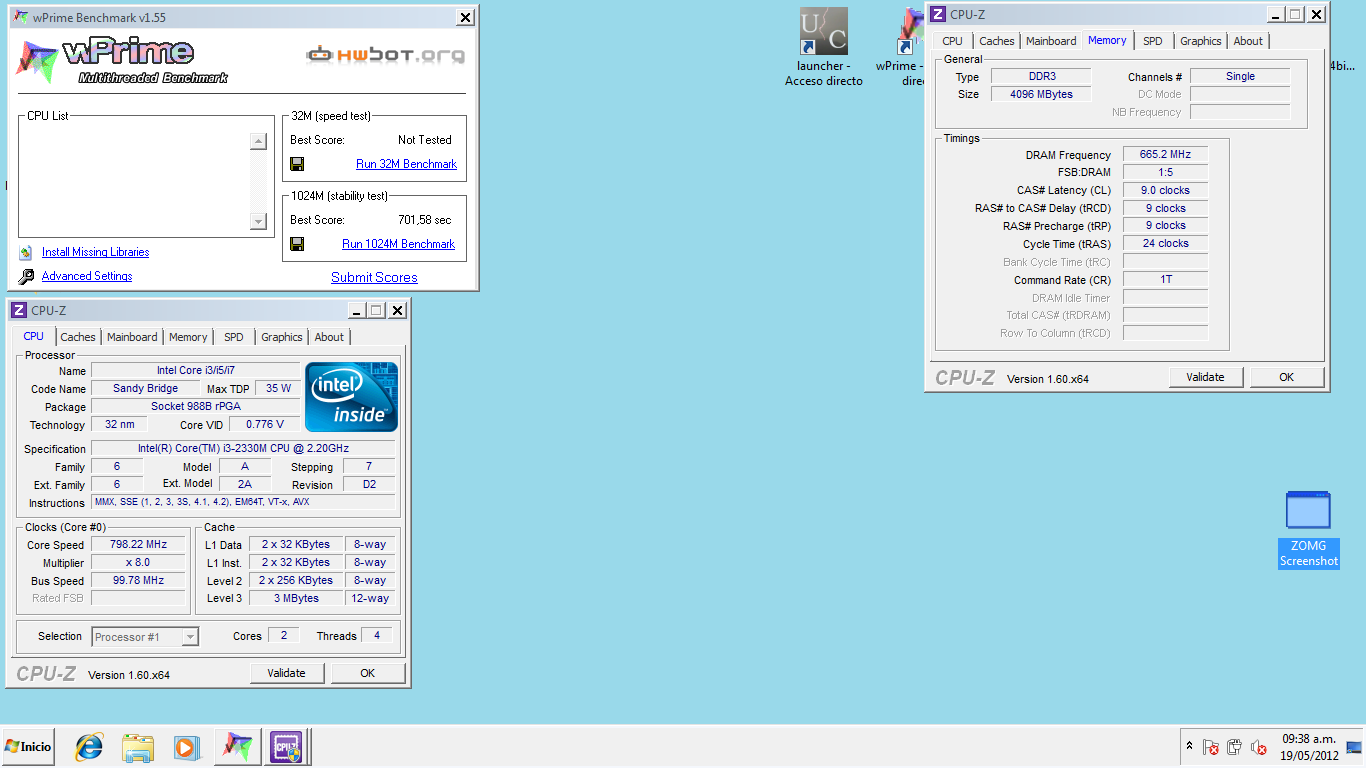This screenshot has height=768, width=1366.
Task: Open Internet Explorer from the taskbar
Action: [x=89, y=747]
